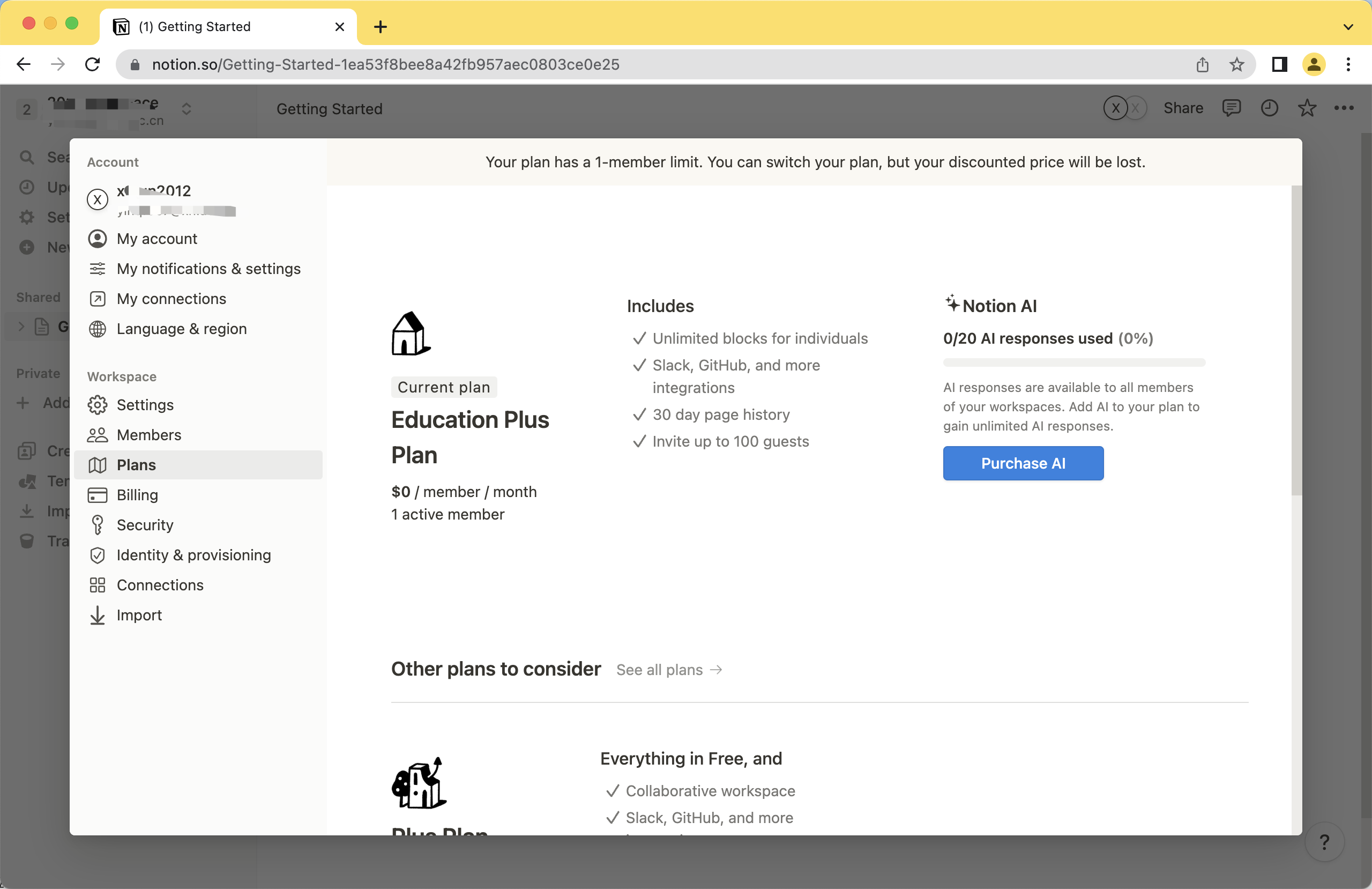1372x889 pixels.
Task: Select Billing in workspace settings menu
Action: [x=137, y=495]
